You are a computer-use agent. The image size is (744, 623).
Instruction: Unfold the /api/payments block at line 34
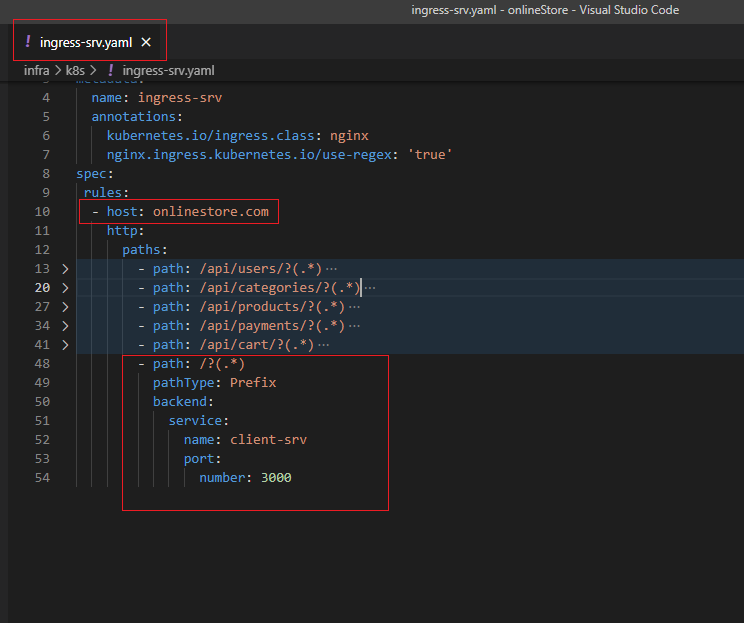(x=65, y=326)
